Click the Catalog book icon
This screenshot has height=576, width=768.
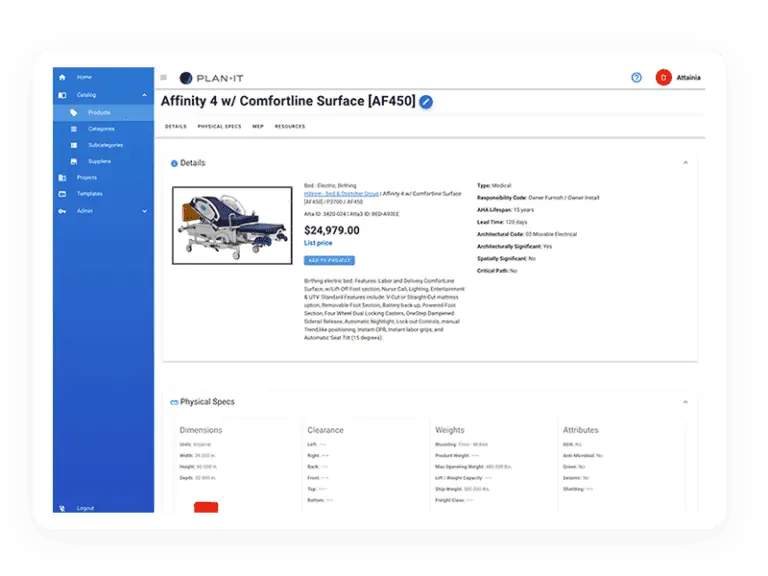click(x=62, y=95)
